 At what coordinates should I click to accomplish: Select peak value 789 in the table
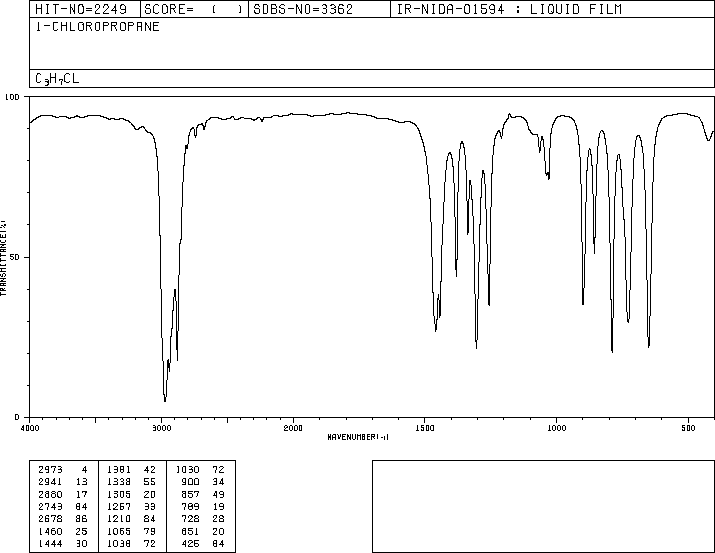tap(190, 506)
